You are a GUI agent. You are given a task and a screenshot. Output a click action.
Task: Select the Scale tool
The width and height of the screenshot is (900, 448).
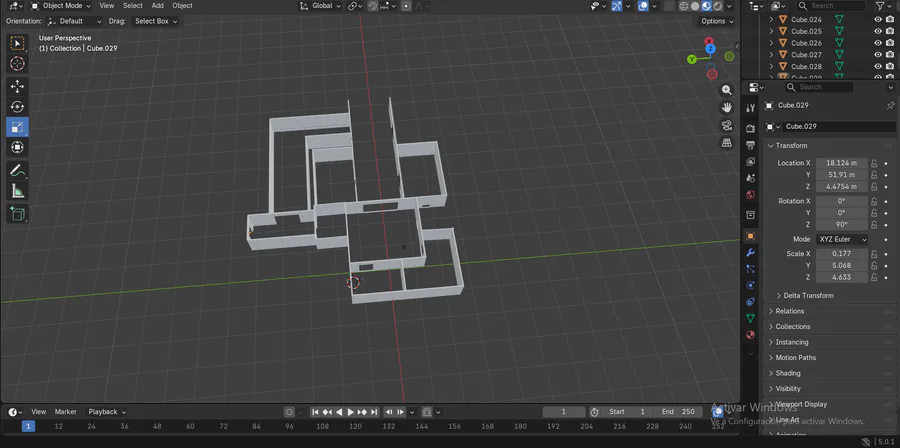(x=17, y=127)
